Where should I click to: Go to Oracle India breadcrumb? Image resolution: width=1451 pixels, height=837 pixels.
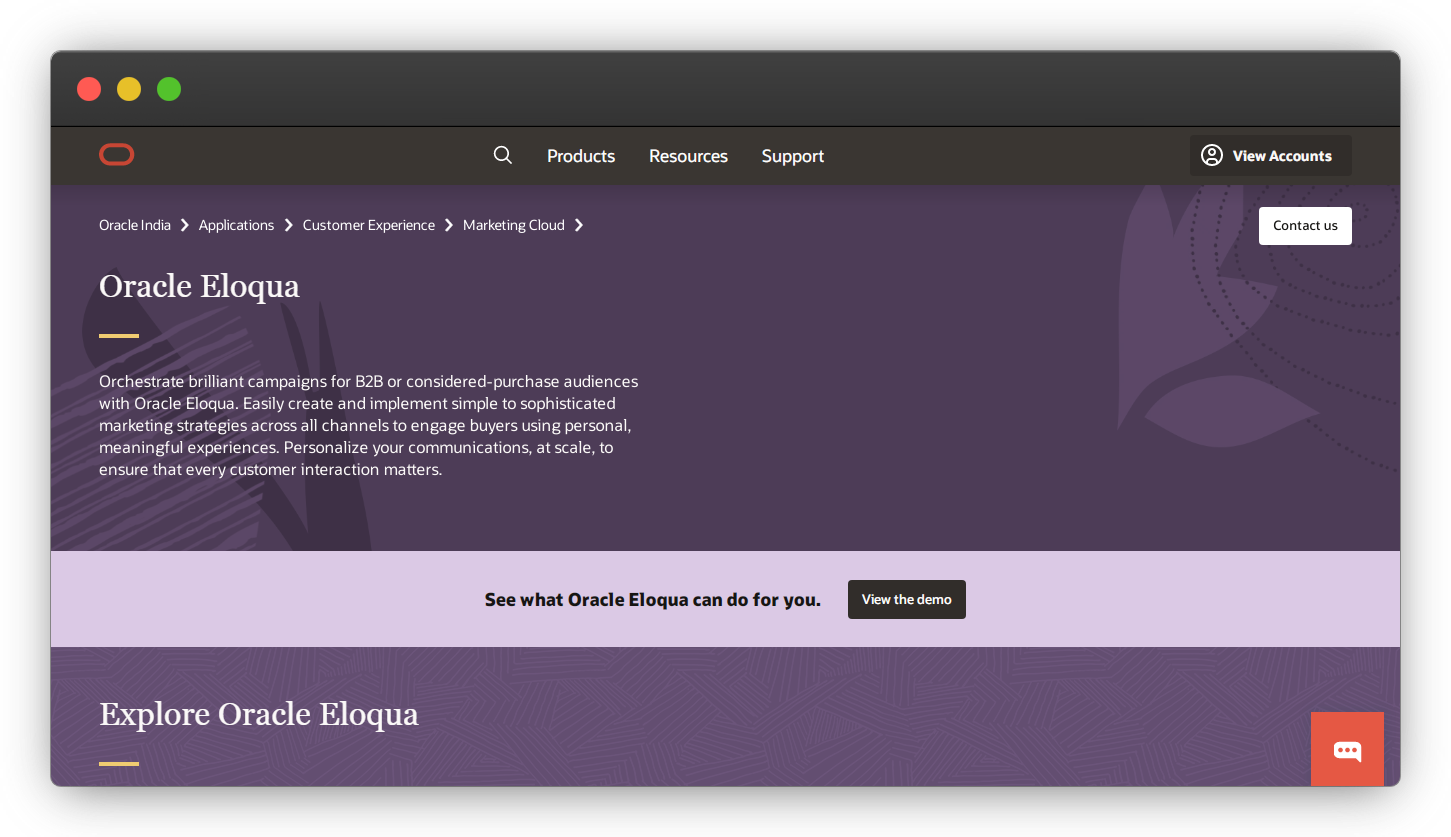tap(135, 225)
